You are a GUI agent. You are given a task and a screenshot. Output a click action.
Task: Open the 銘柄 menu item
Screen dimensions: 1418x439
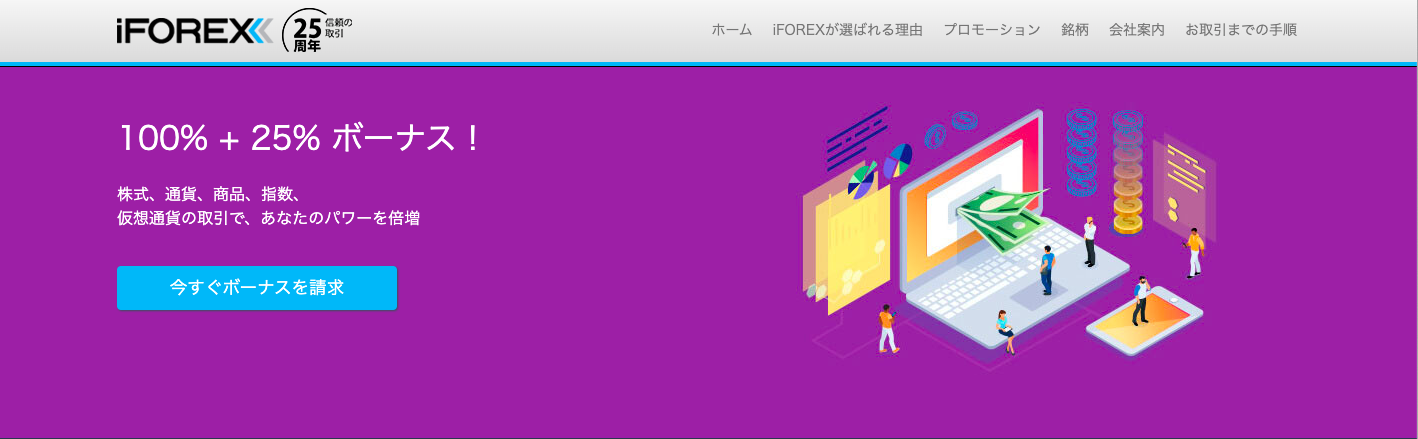[1074, 30]
